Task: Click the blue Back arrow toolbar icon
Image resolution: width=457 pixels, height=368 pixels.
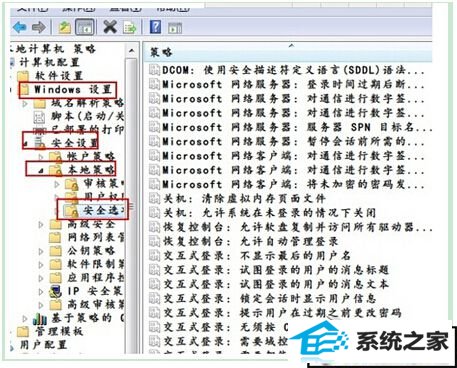Action: pos(19,27)
